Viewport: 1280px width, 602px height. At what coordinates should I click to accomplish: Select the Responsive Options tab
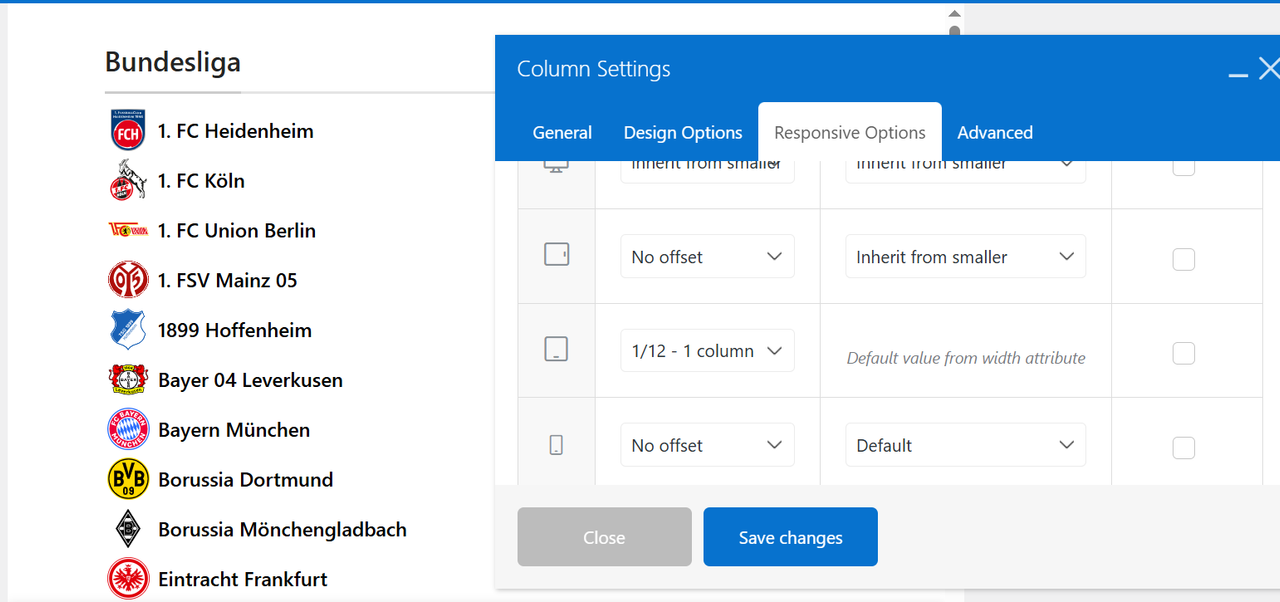pos(850,132)
